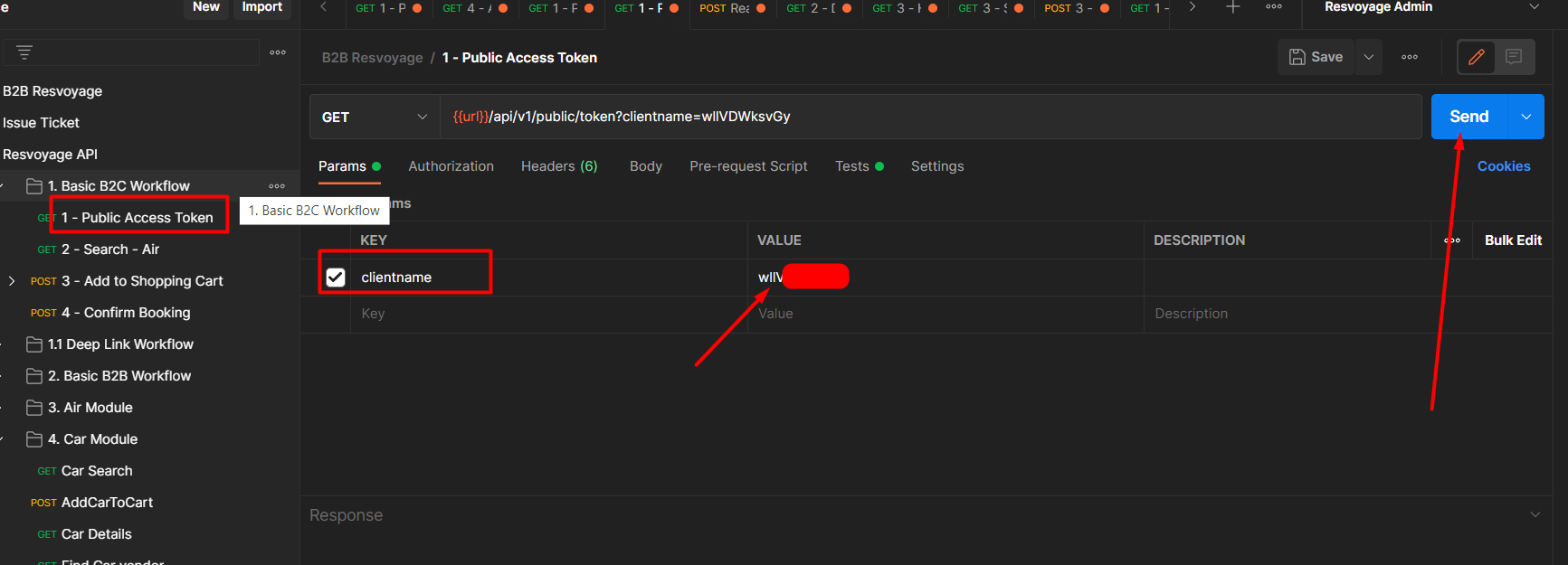This screenshot has width=1568, height=565.
Task: Open the Issue Ticket collection
Action: [42, 123]
